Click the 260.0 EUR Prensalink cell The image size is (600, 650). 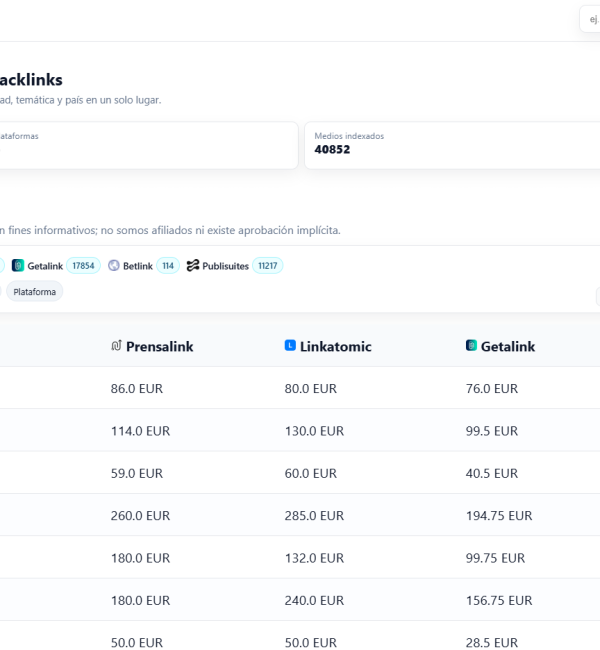click(x=140, y=516)
